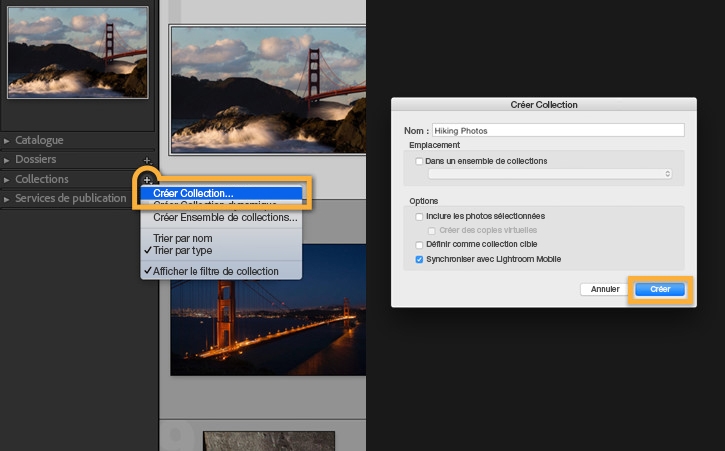Click the plus icon beside Dossiers
The height and width of the screenshot is (451, 725).
(x=147, y=161)
